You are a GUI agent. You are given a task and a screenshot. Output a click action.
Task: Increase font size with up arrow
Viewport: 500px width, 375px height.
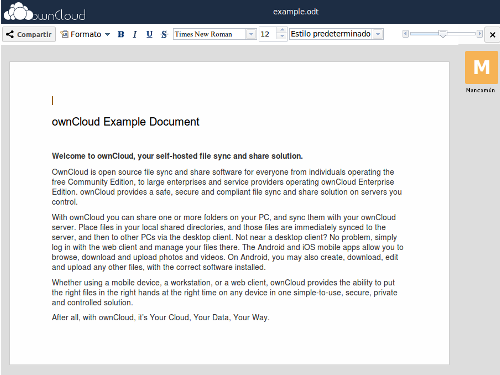pyautogui.click(x=282, y=31)
